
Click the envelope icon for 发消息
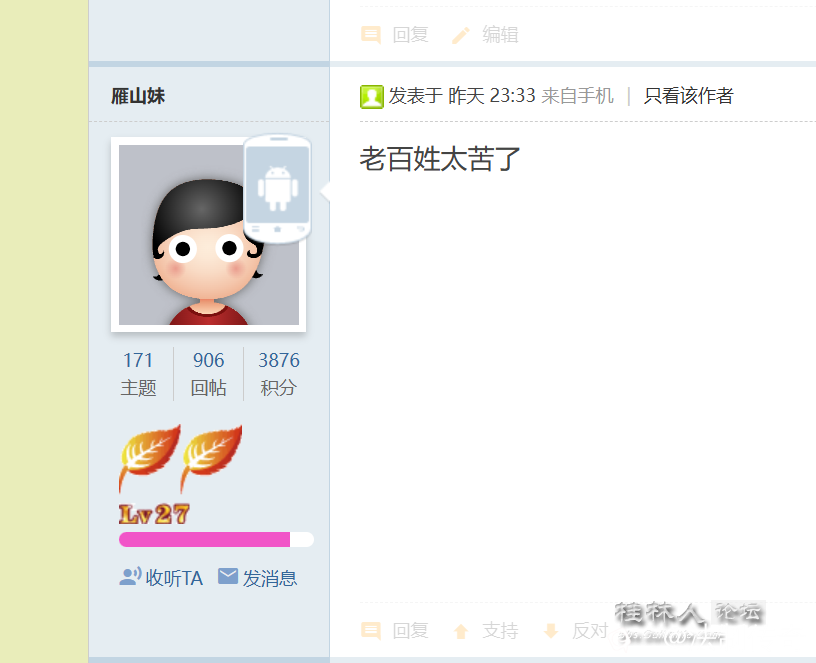click(228, 577)
